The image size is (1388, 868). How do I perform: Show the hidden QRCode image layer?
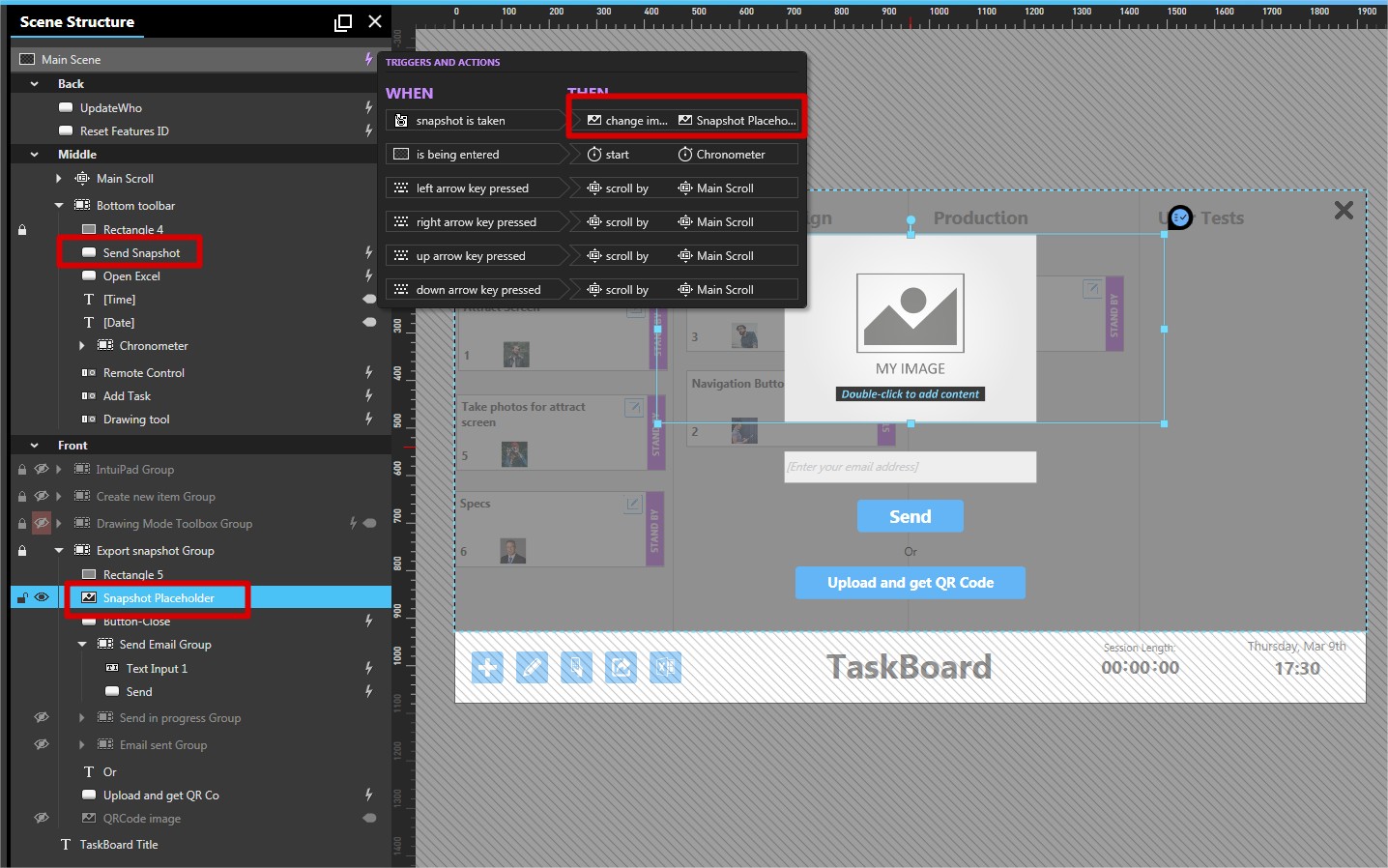coord(42,818)
